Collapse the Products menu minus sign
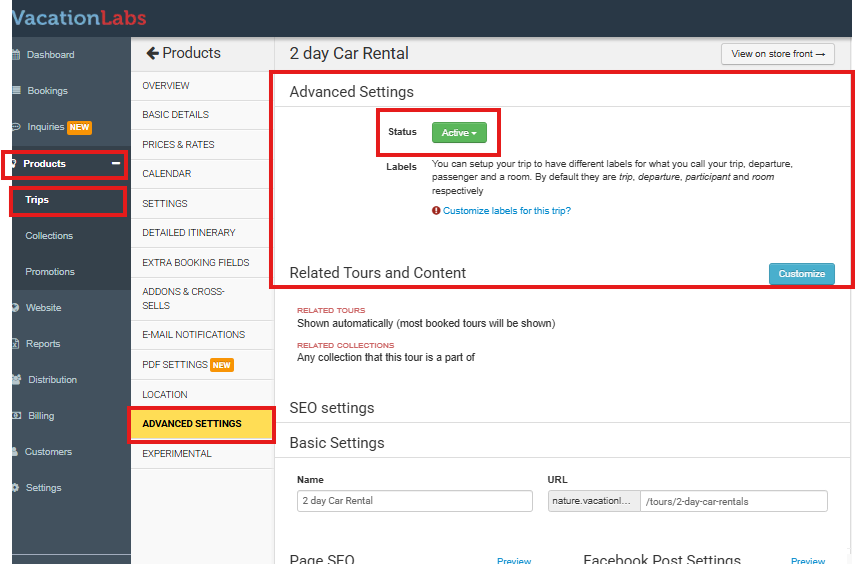Viewport: 855px width, 564px height. click(115, 163)
